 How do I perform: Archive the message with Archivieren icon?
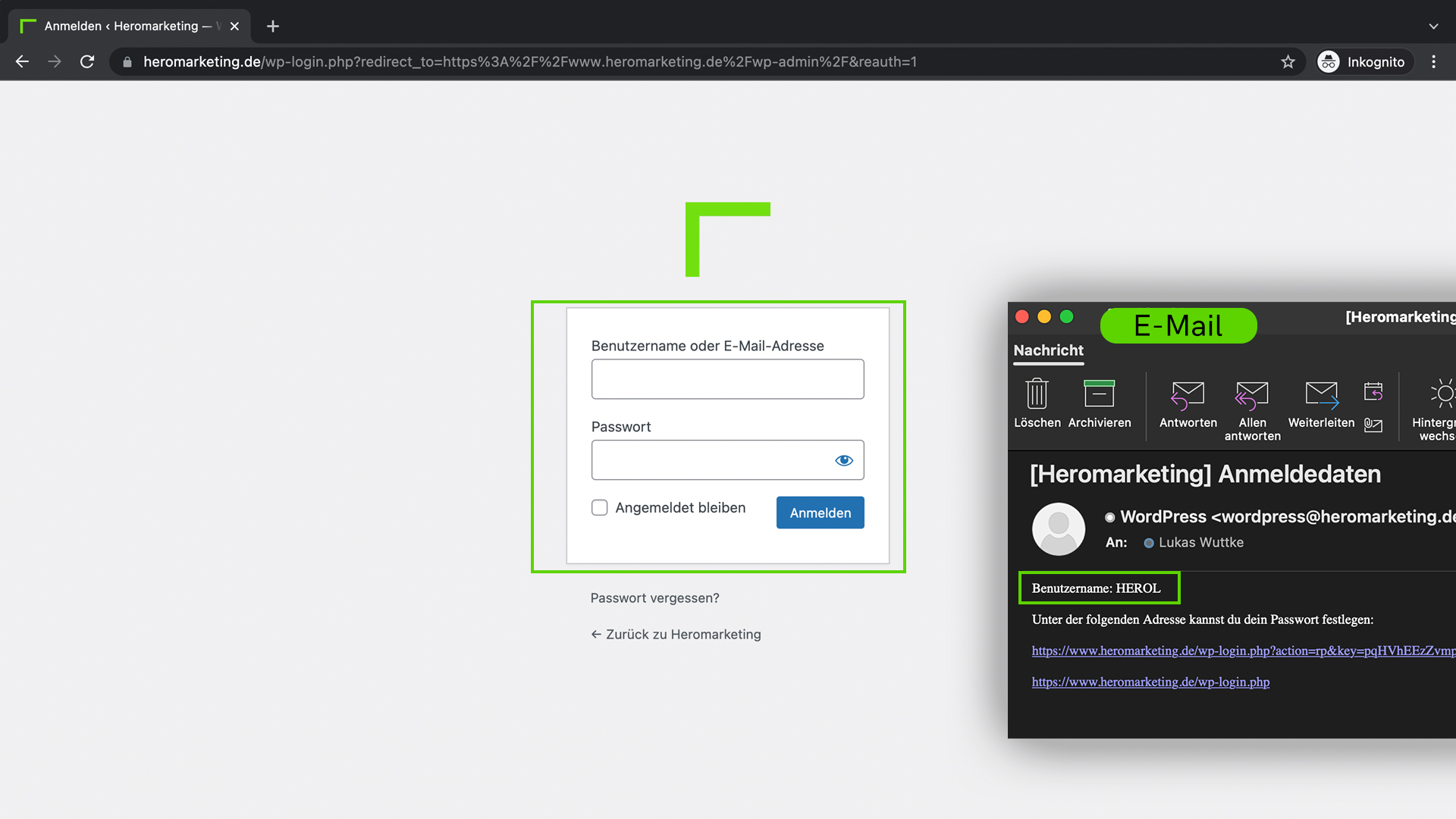click(1099, 403)
